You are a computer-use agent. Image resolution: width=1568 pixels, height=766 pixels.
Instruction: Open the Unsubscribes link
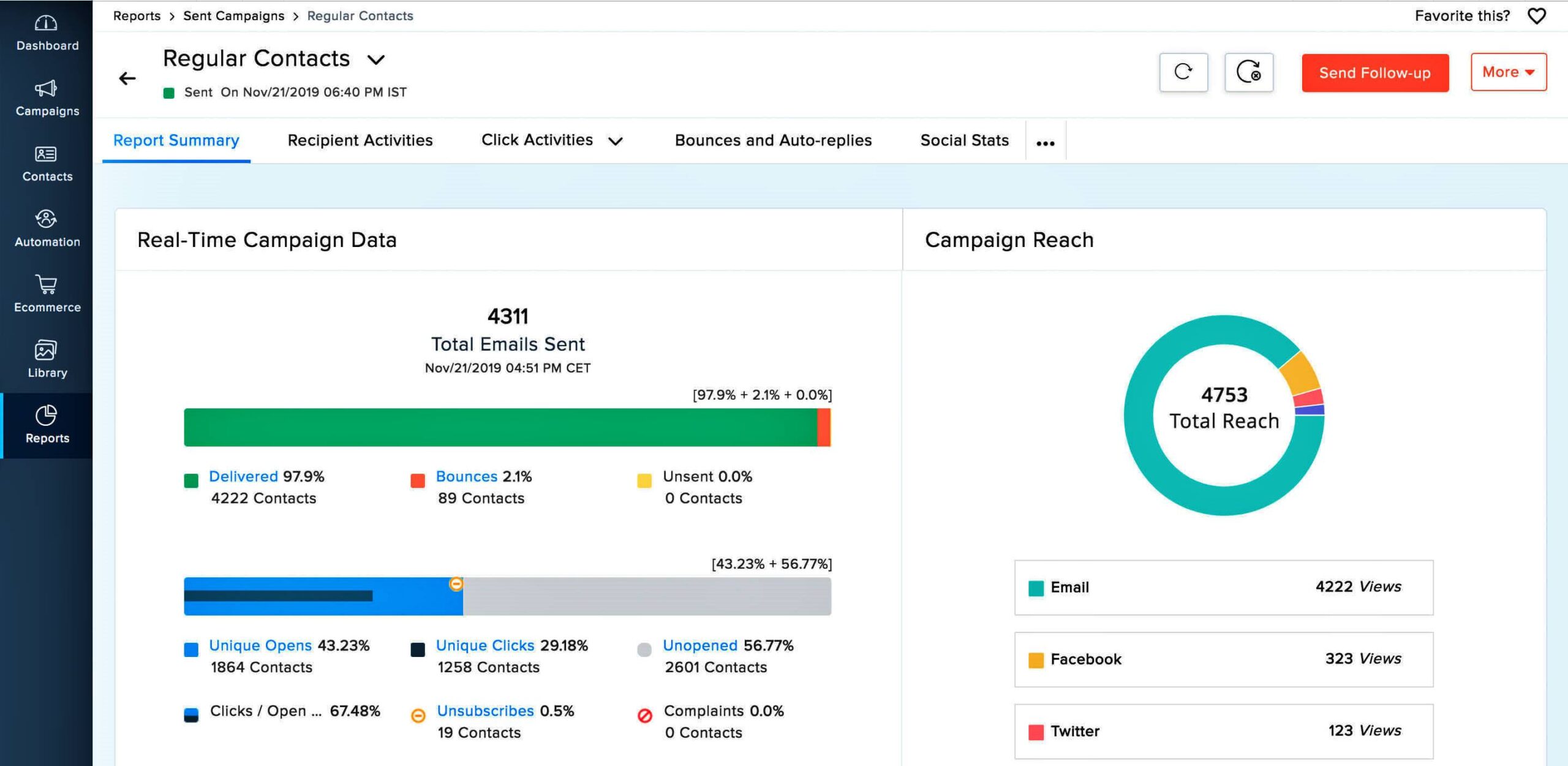[485, 711]
